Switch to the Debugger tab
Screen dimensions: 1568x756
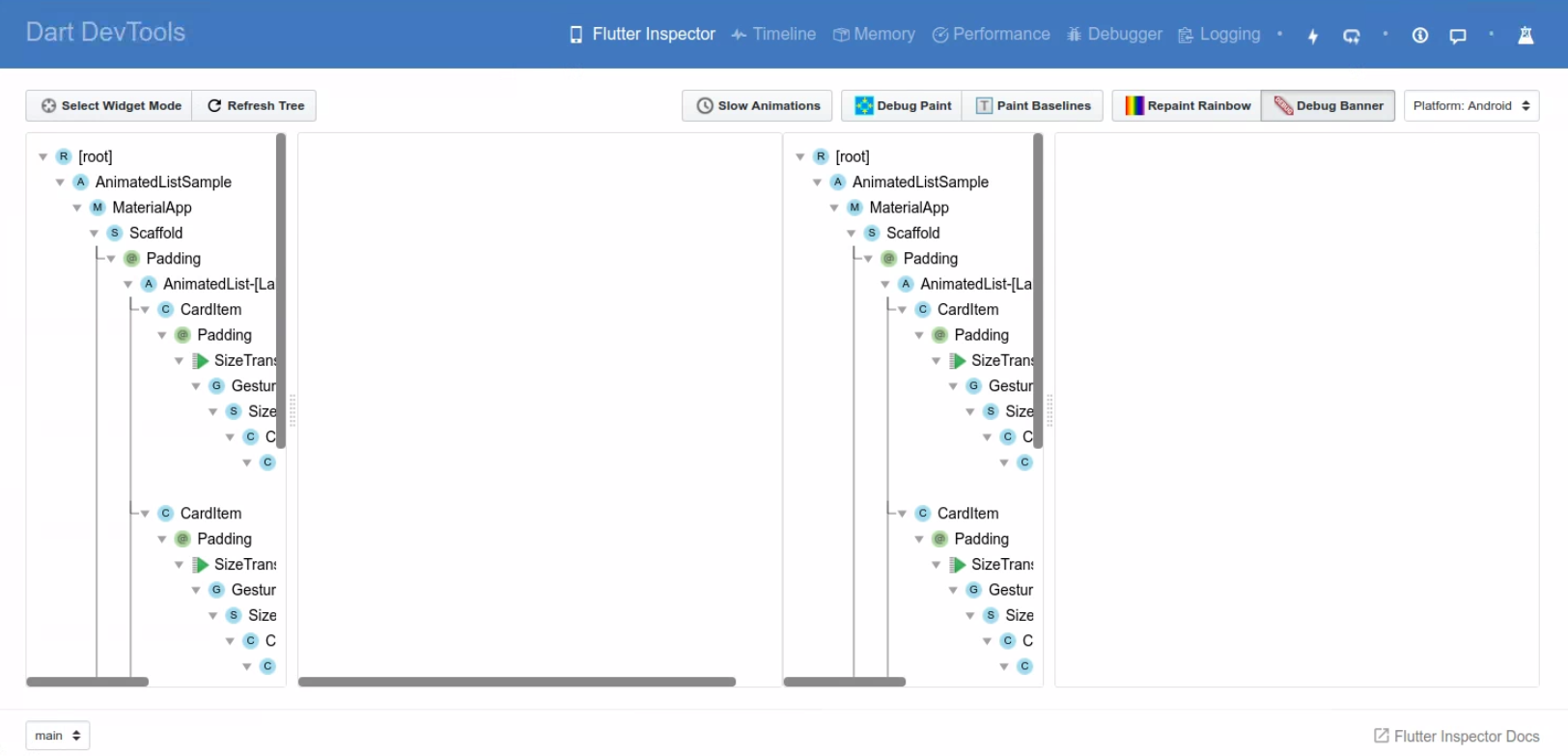tap(1115, 35)
